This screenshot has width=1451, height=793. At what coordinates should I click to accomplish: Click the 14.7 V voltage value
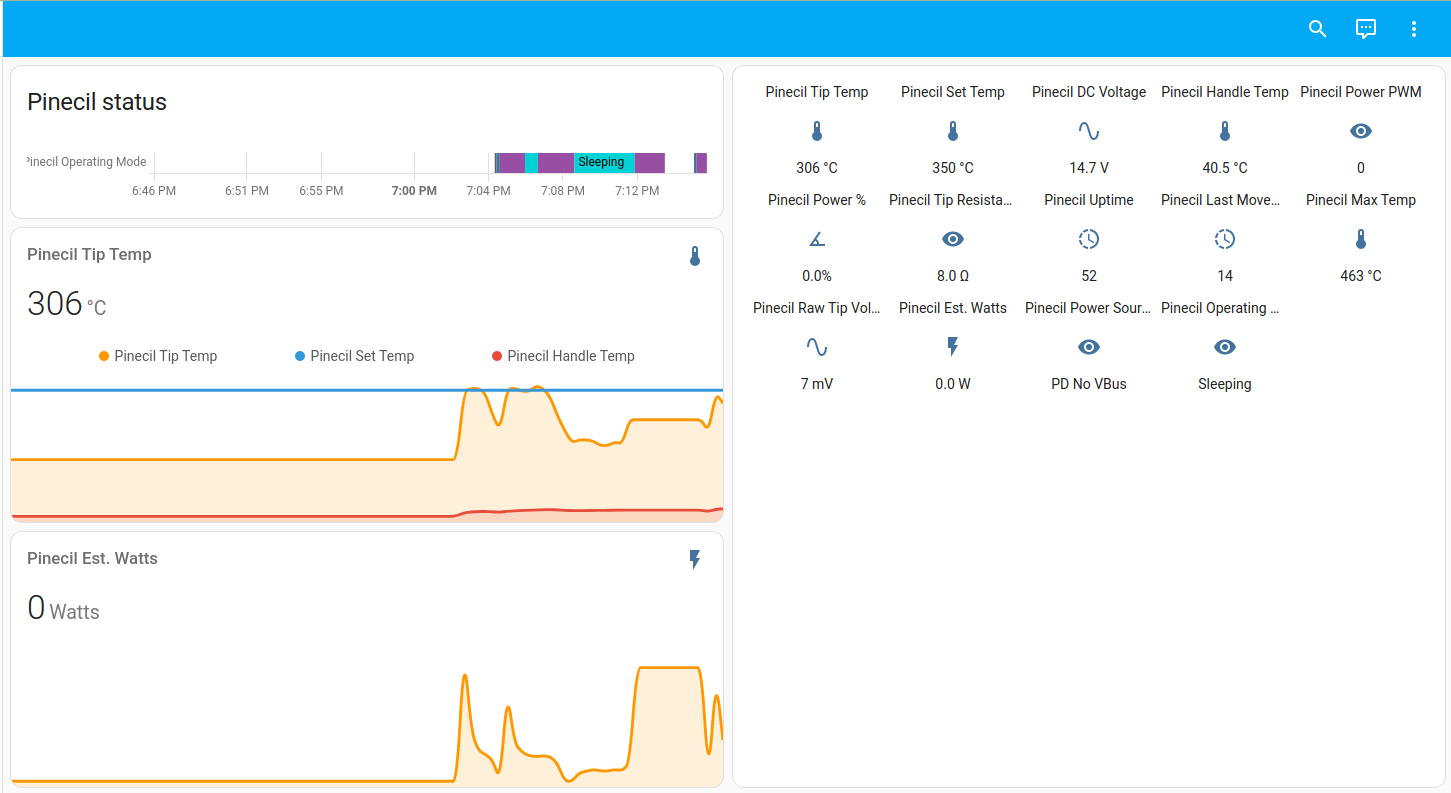[x=1088, y=168]
